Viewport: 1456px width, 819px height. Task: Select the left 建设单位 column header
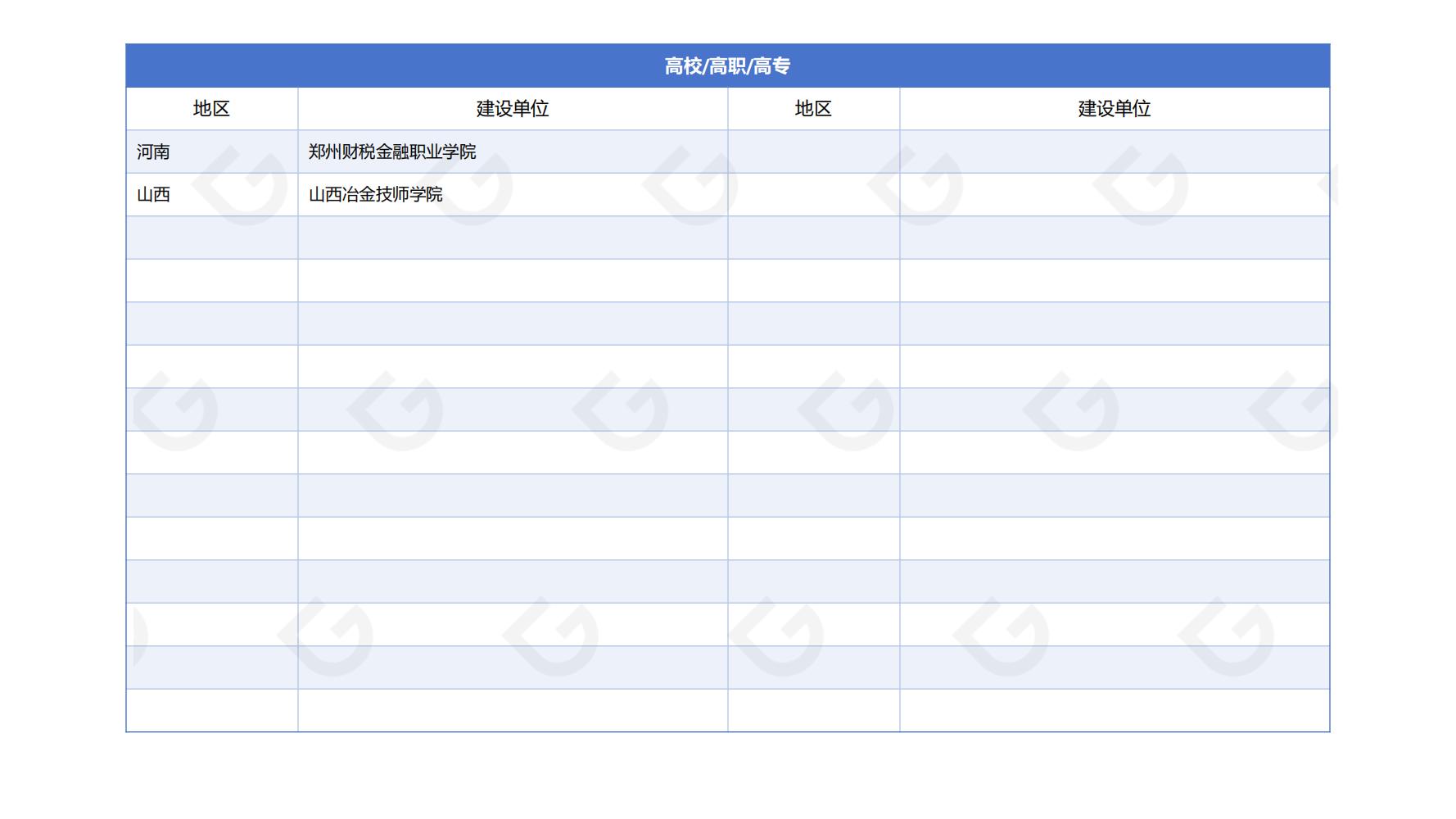point(513,109)
